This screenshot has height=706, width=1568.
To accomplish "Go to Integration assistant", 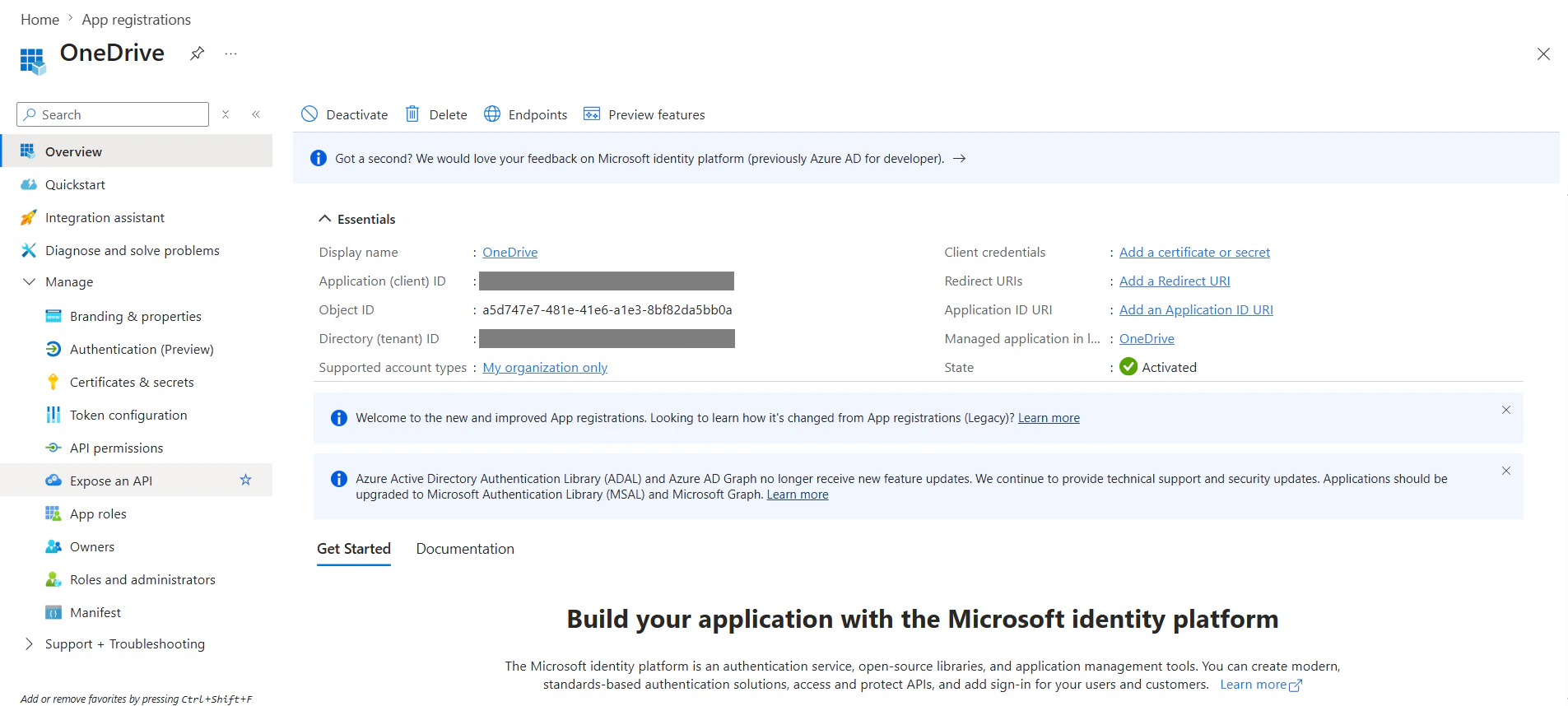I will (x=137, y=217).
